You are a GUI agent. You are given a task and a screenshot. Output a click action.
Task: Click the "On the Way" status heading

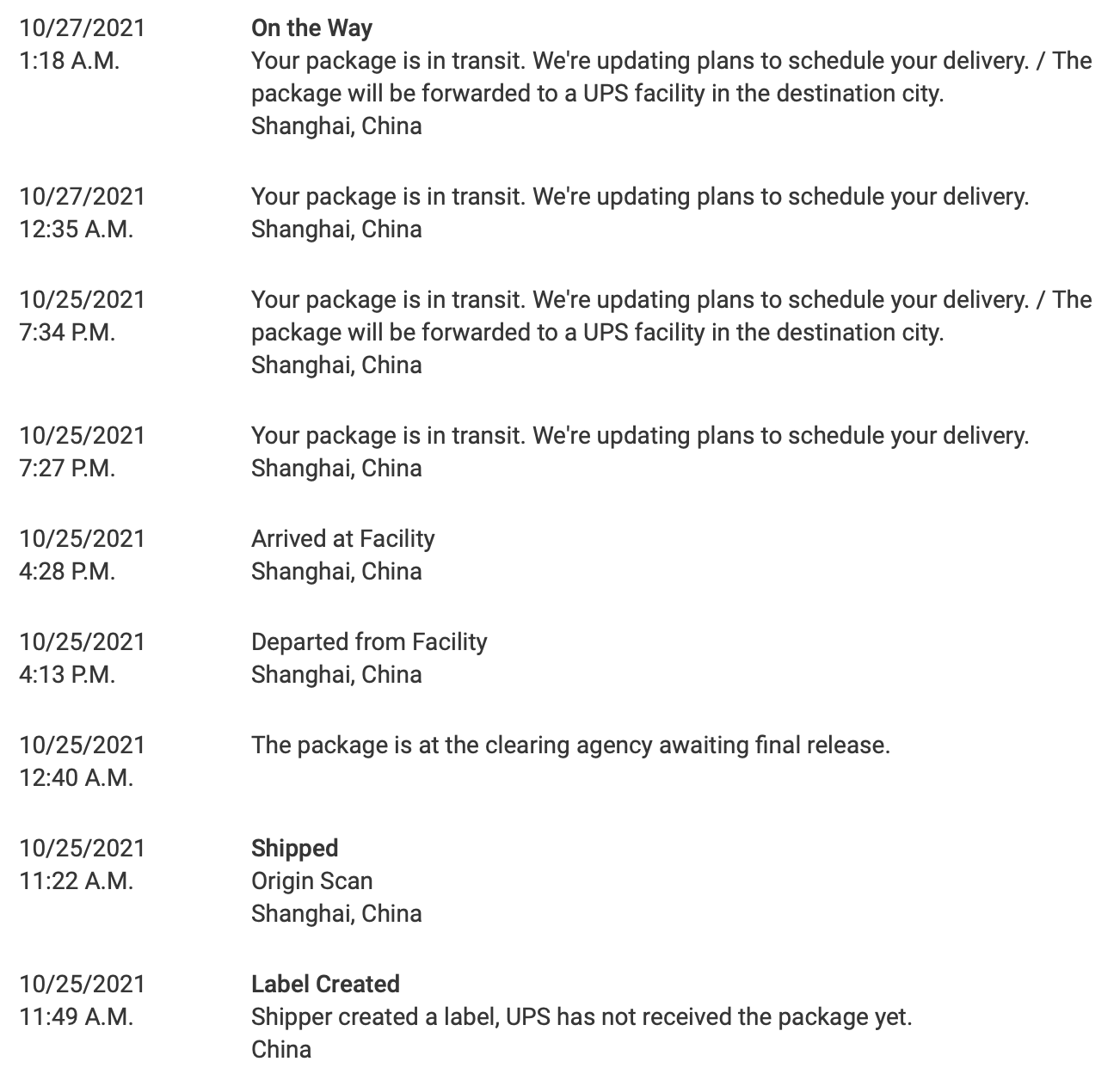(x=311, y=28)
